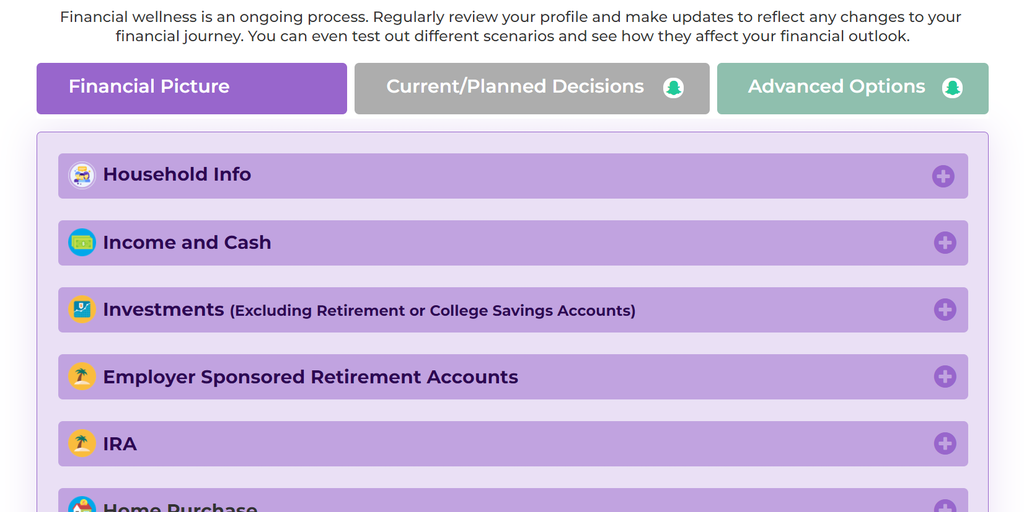Expand Household Info with plus button
1024x512 pixels.
pos(943,176)
